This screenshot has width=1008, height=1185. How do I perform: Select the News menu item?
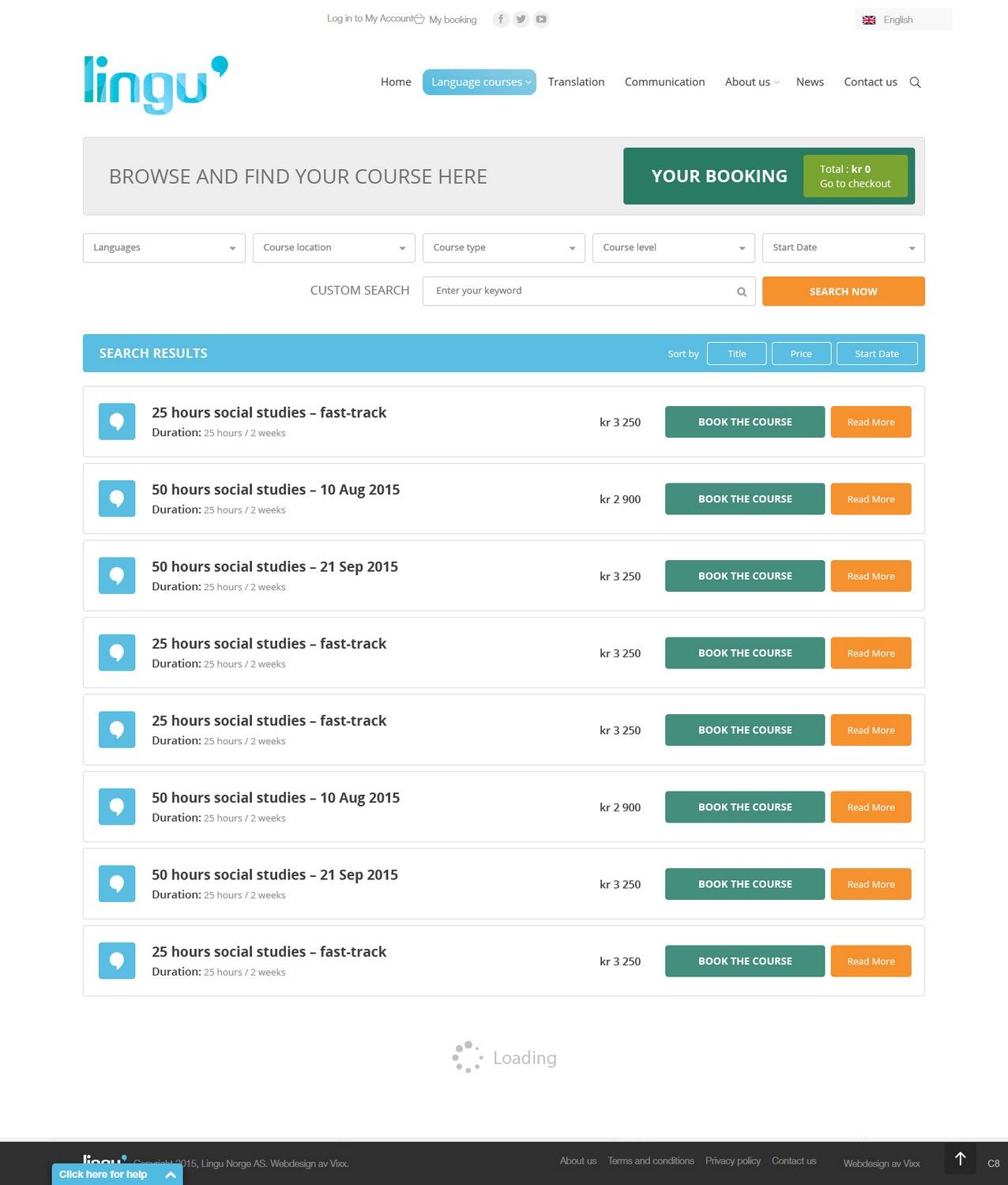point(810,82)
